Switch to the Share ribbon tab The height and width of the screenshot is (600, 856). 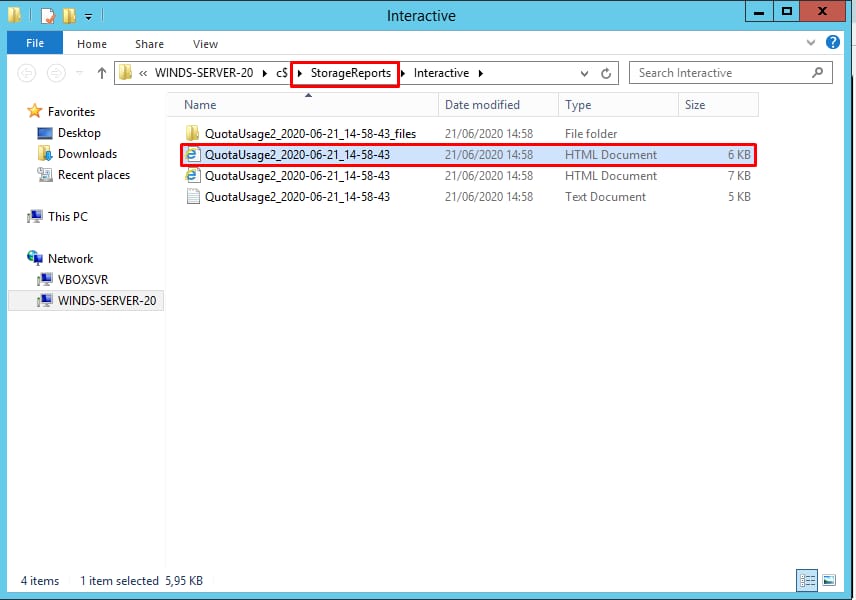[x=149, y=44]
